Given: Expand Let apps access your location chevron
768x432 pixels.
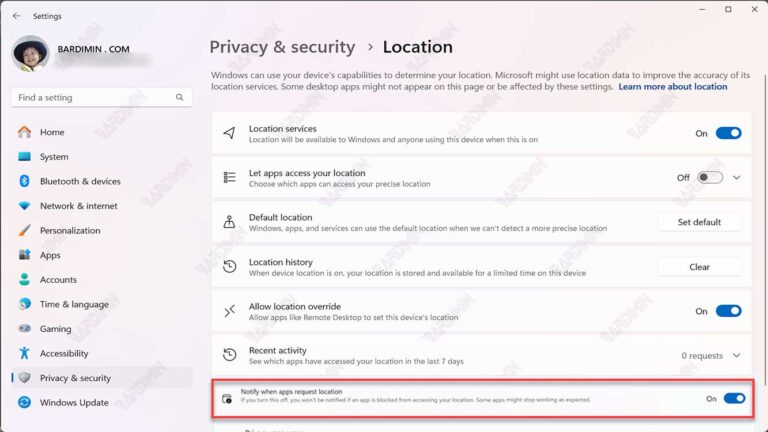Looking at the screenshot, I should coord(737,178).
